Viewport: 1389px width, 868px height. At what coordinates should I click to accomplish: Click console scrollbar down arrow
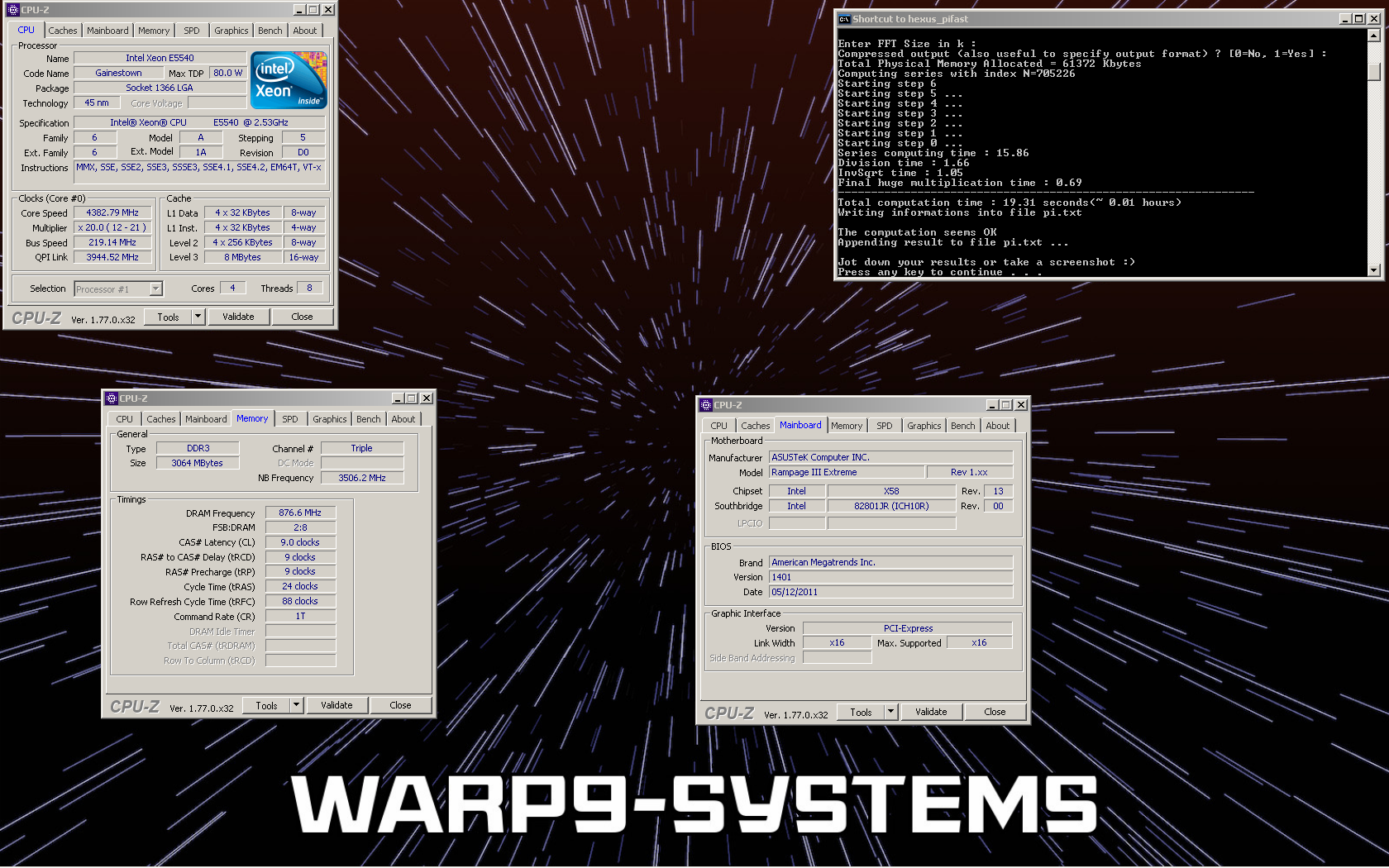pyautogui.click(x=1373, y=270)
